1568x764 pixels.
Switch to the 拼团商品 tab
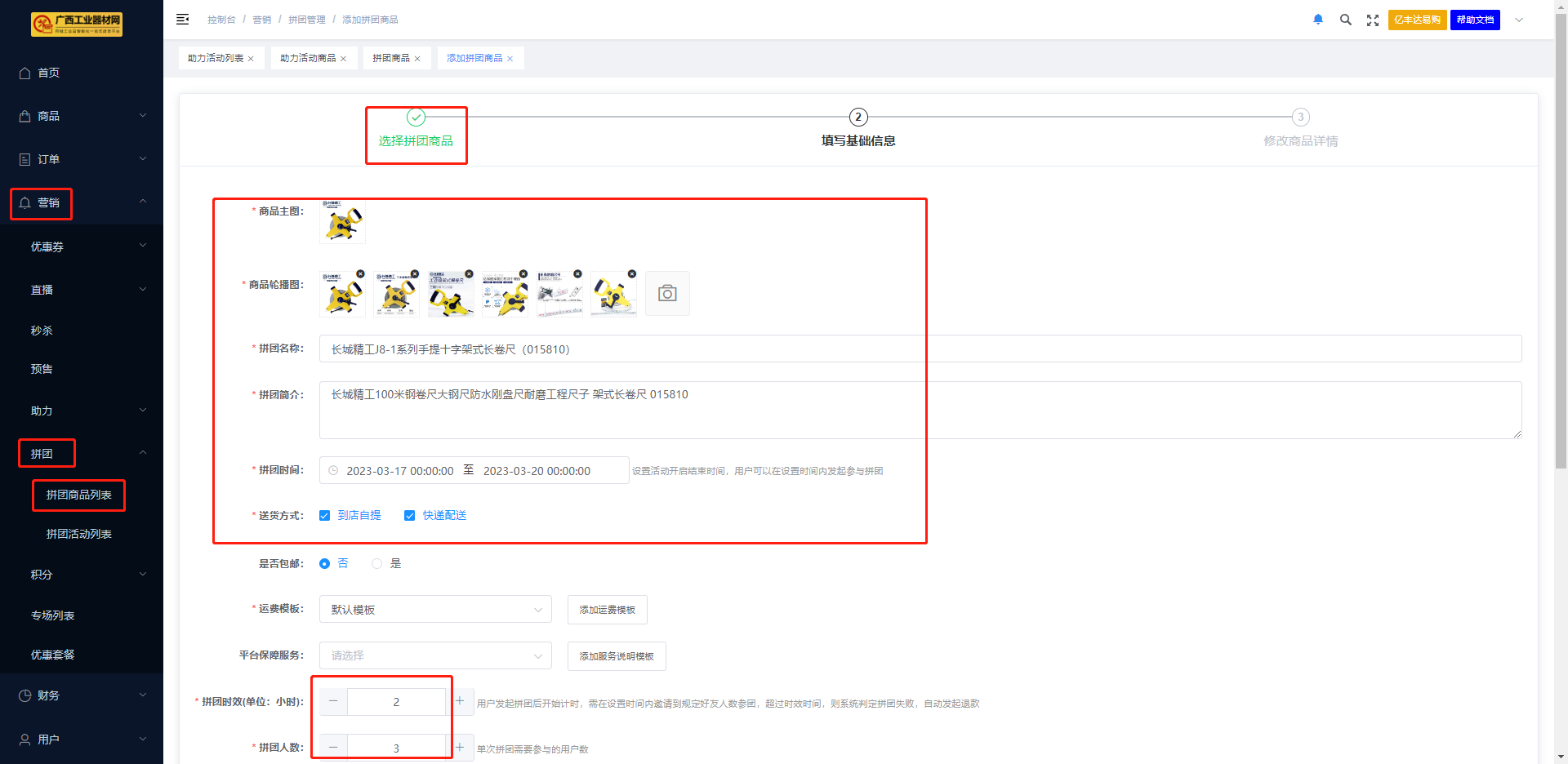pyautogui.click(x=390, y=59)
